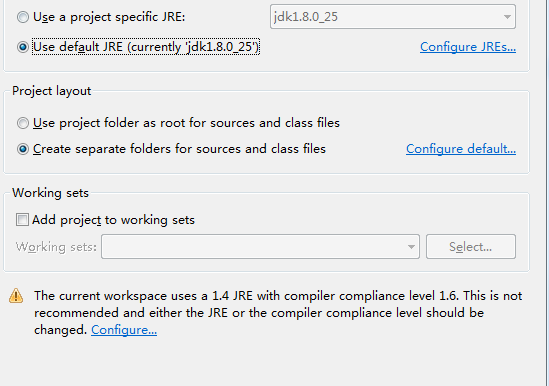This screenshot has width=549, height=386.
Task: Enable 'Add project to working sets' checkbox
Action: click(x=22, y=220)
